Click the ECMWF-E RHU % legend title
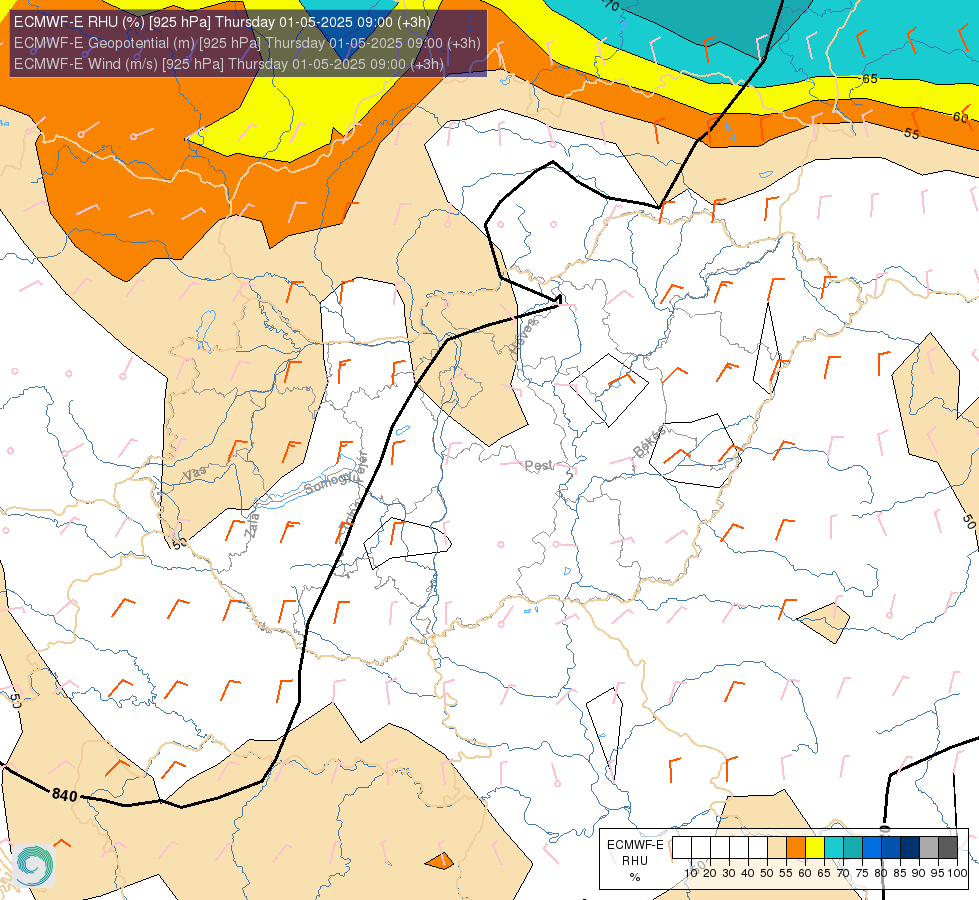The image size is (979, 900). [635, 861]
